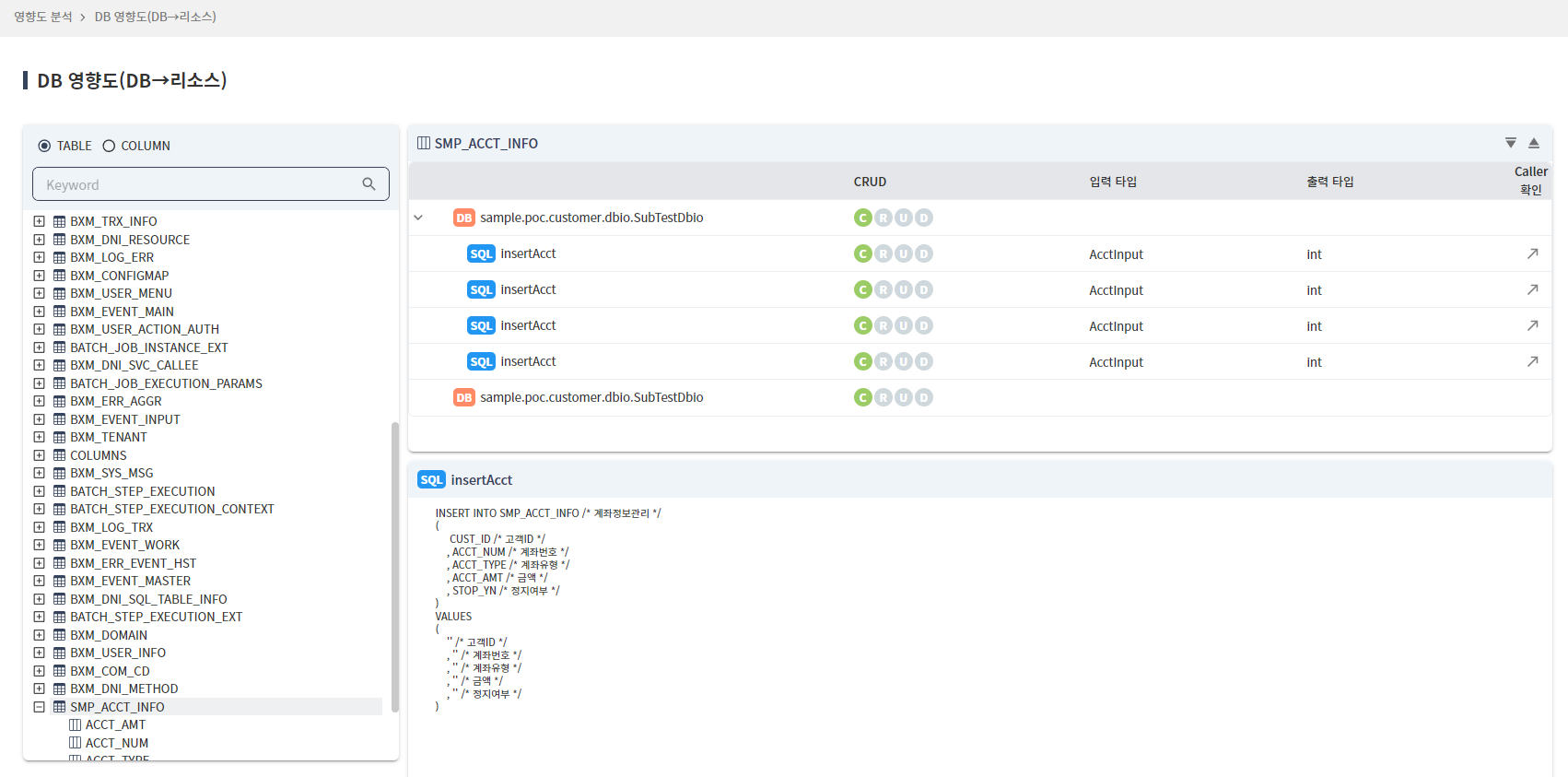This screenshot has height=777, width=1568.
Task: Click the DB 영향도(DB→리소스) breadcrumb
Action: tap(156, 17)
